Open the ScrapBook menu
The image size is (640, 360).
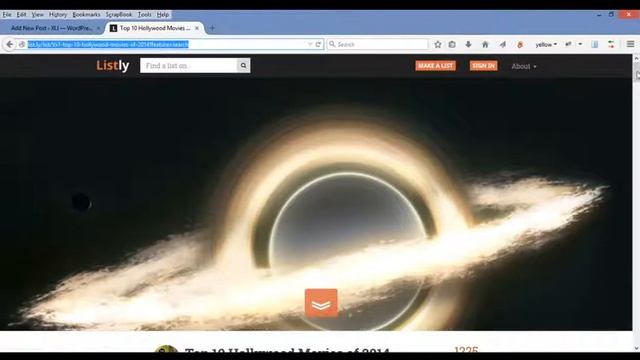(119, 14)
